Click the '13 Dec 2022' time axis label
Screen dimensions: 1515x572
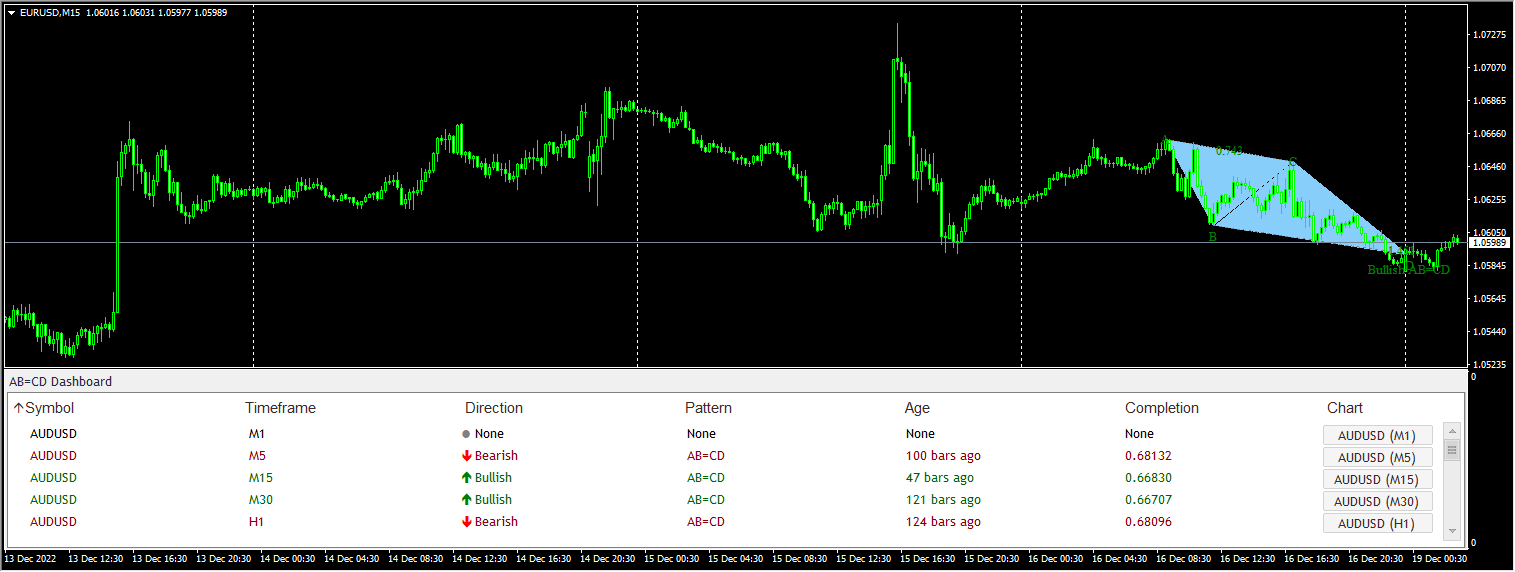click(x=31, y=558)
